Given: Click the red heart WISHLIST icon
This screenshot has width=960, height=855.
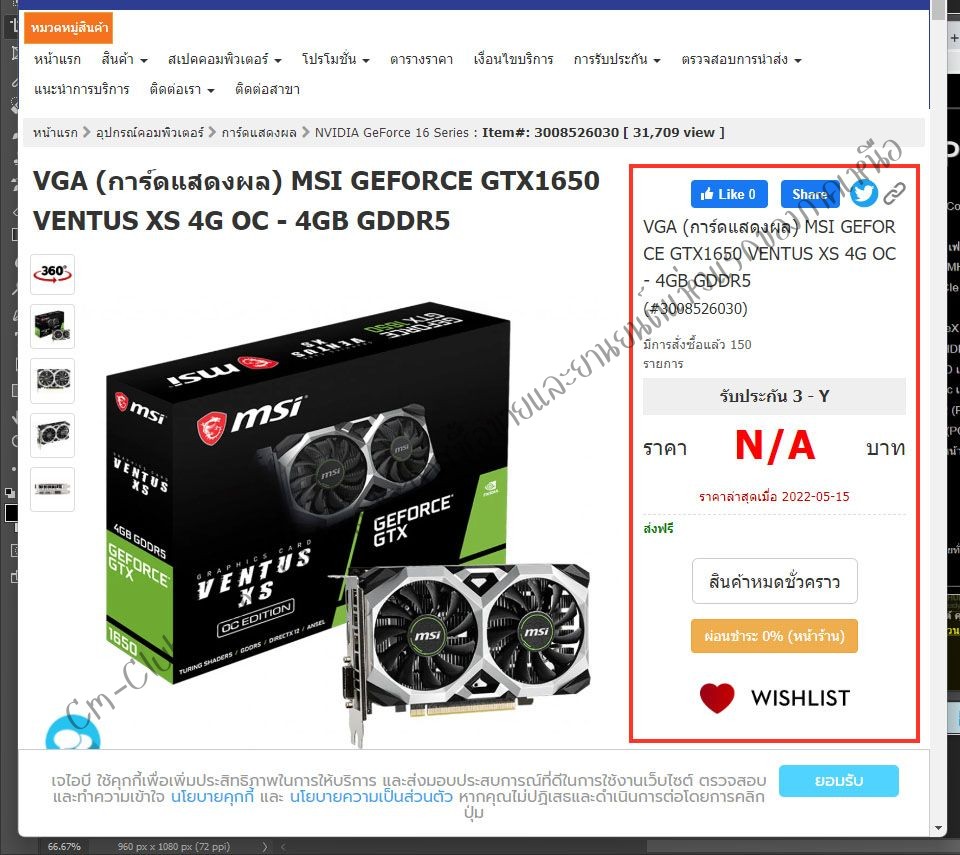Looking at the screenshot, I should coord(717,698).
